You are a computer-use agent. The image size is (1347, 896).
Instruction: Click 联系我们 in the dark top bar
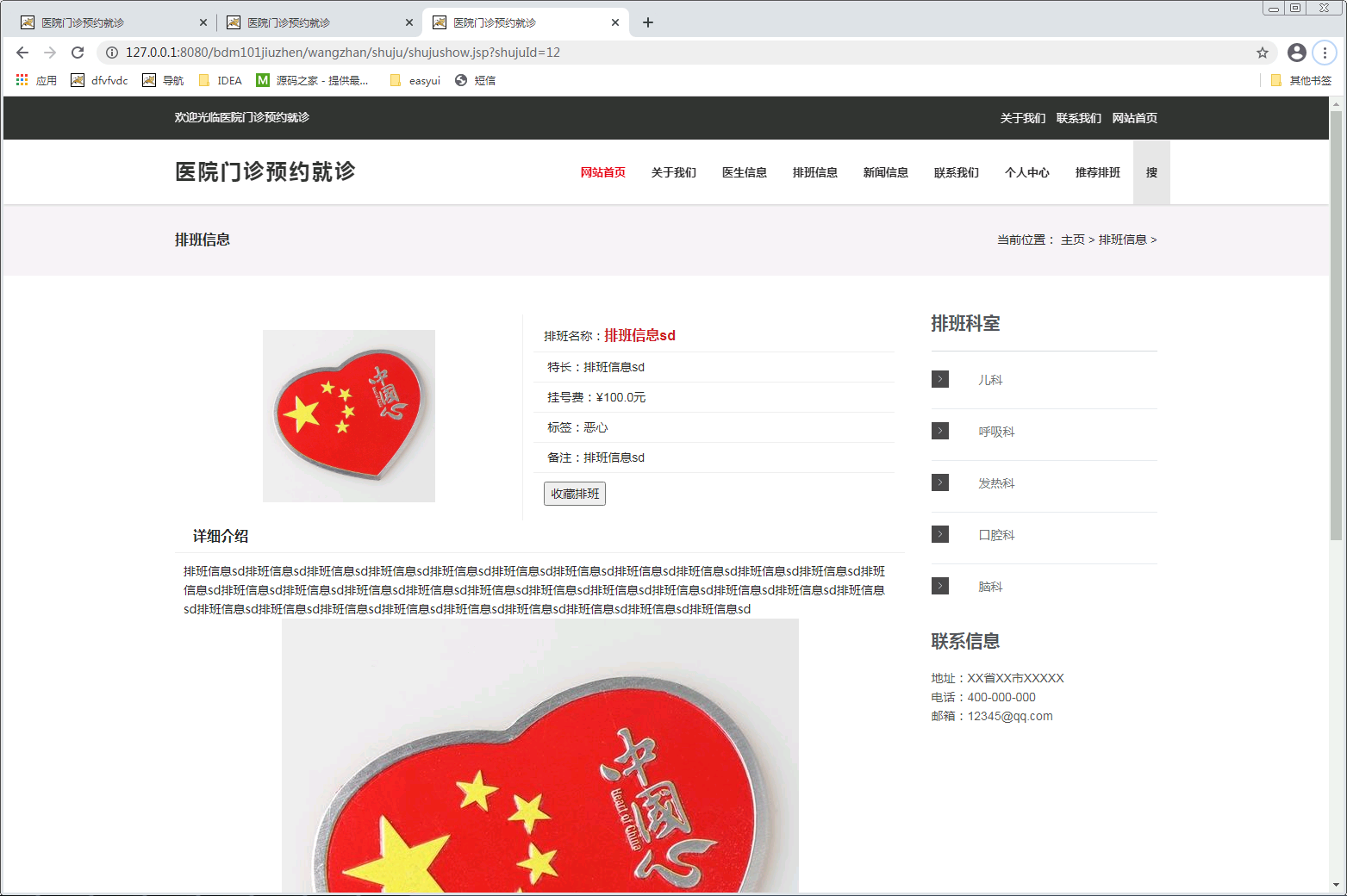pos(1079,118)
